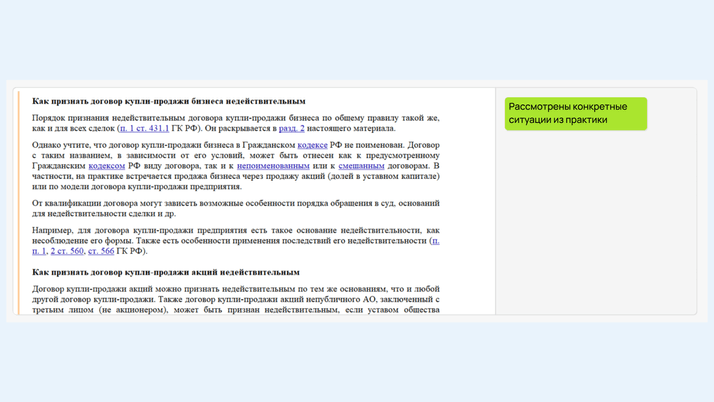Click green label Рассмотрены конкретные ситуации из практики
714x402 pixels.
[x=576, y=113]
